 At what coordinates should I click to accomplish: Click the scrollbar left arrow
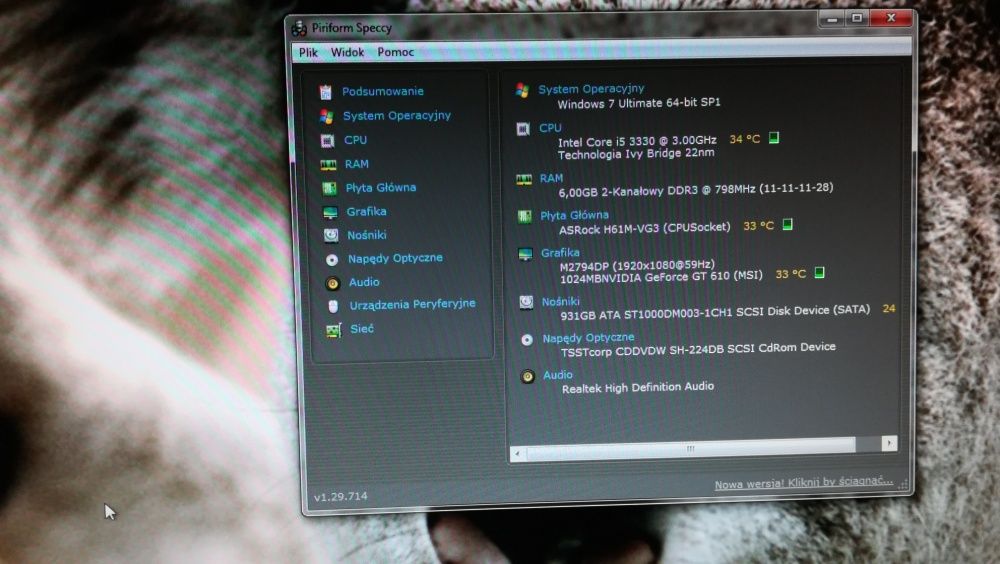[517, 454]
